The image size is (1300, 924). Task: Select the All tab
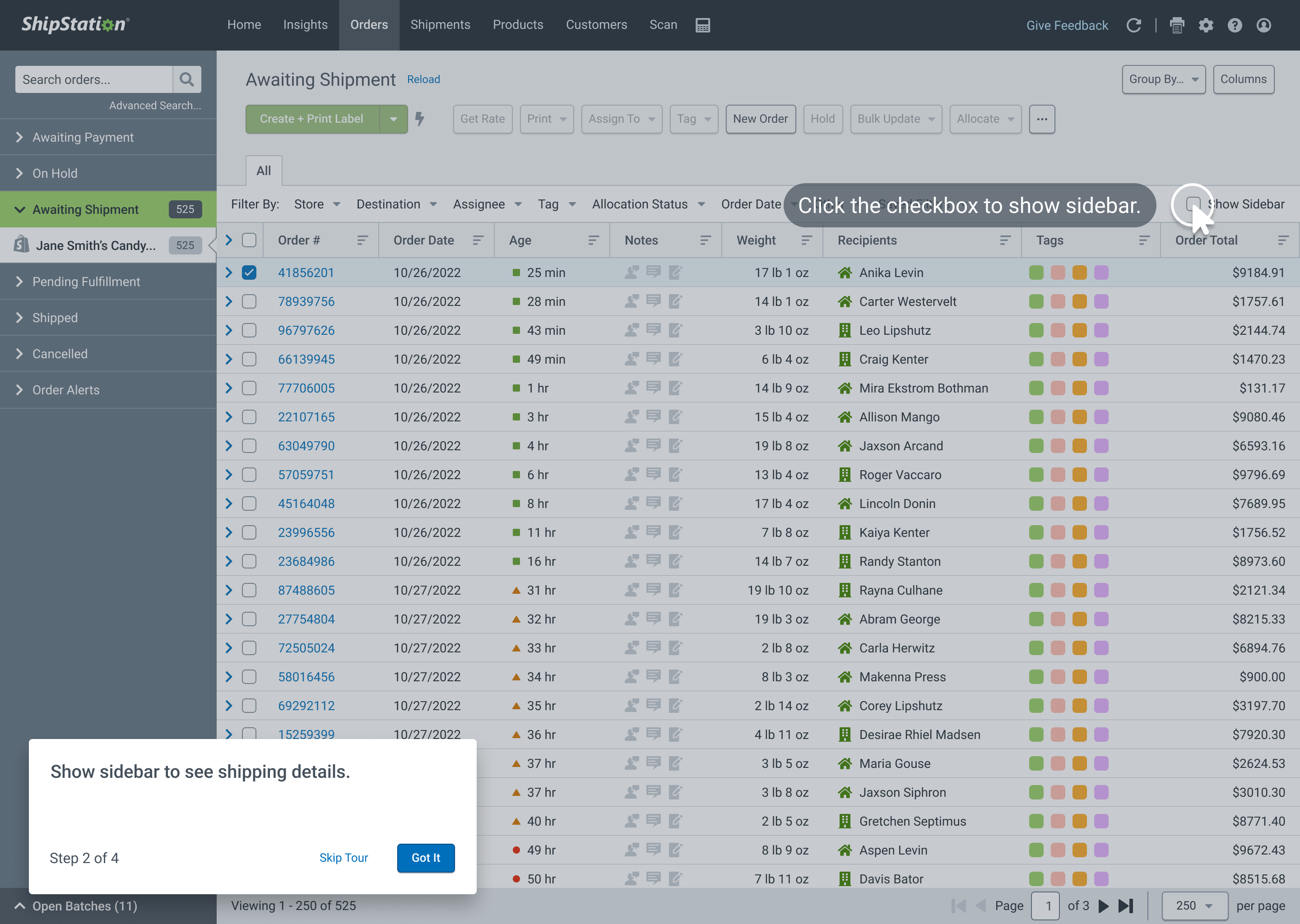tap(264, 171)
